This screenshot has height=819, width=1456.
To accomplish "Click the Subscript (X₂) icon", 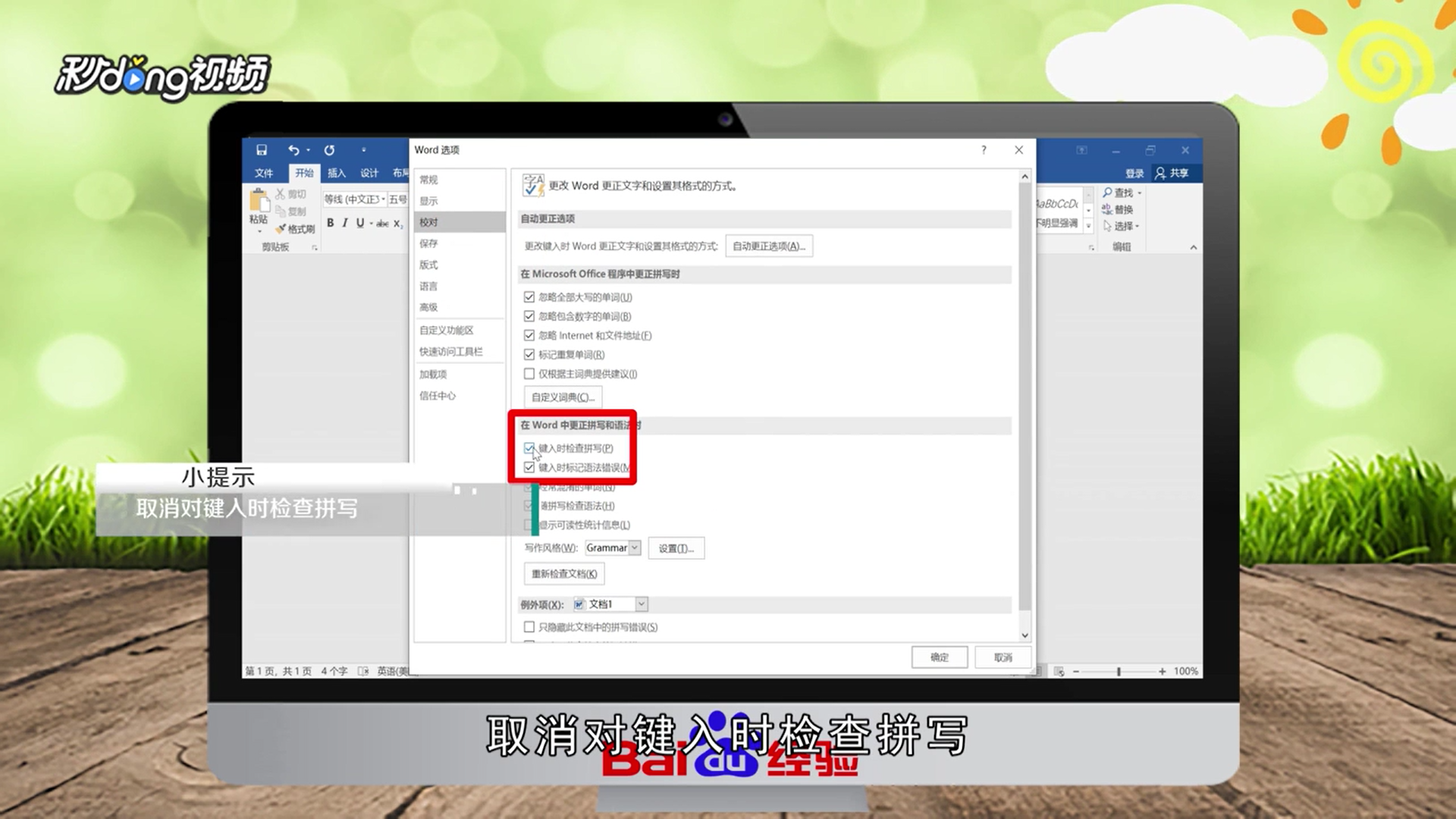I will click(x=398, y=223).
